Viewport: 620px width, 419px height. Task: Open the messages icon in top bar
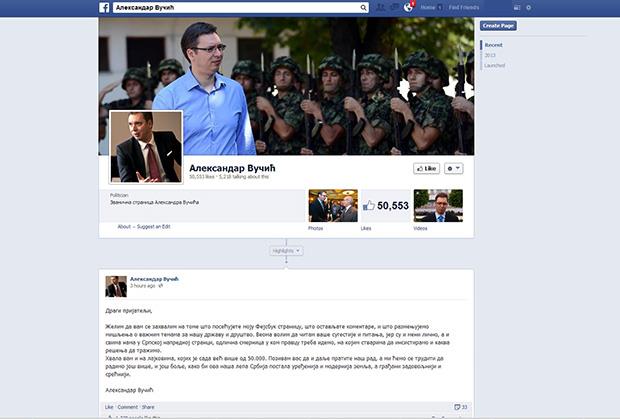(x=392, y=7)
